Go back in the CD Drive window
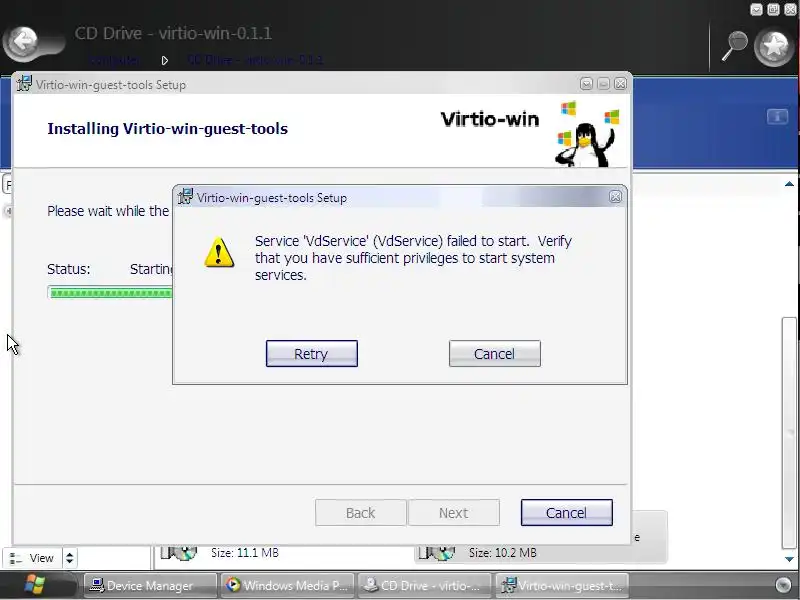The height and width of the screenshot is (600, 800). (x=23, y=42)
